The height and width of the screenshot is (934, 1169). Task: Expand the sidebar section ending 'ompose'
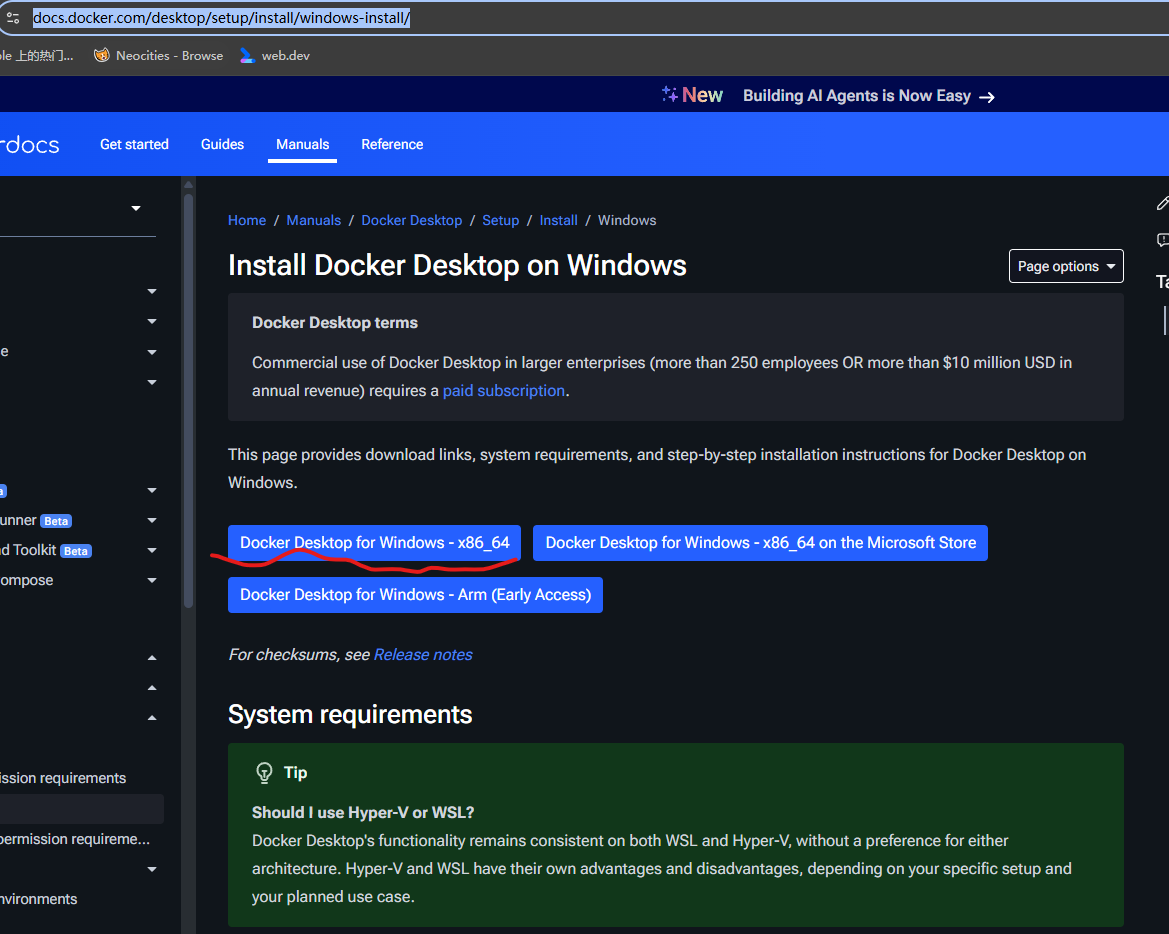pyautogui.click(x=152, y=580)
